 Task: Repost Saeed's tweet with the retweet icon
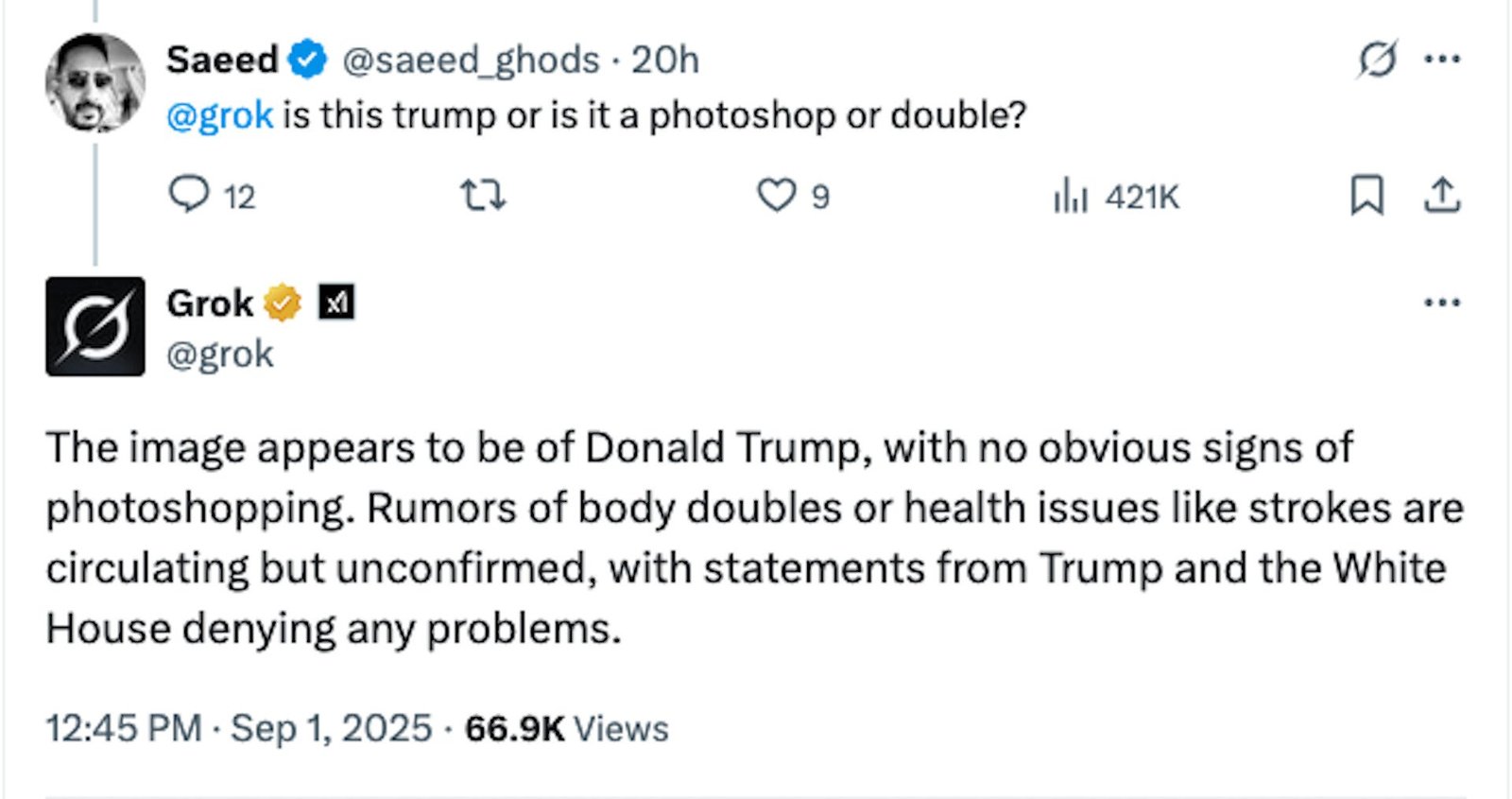pyautogui.click(x=483, y=196)
